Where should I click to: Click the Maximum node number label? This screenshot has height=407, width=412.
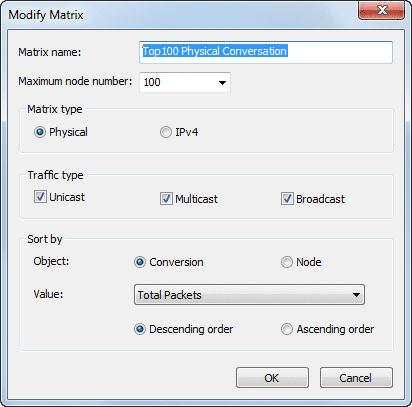[75, 81]
